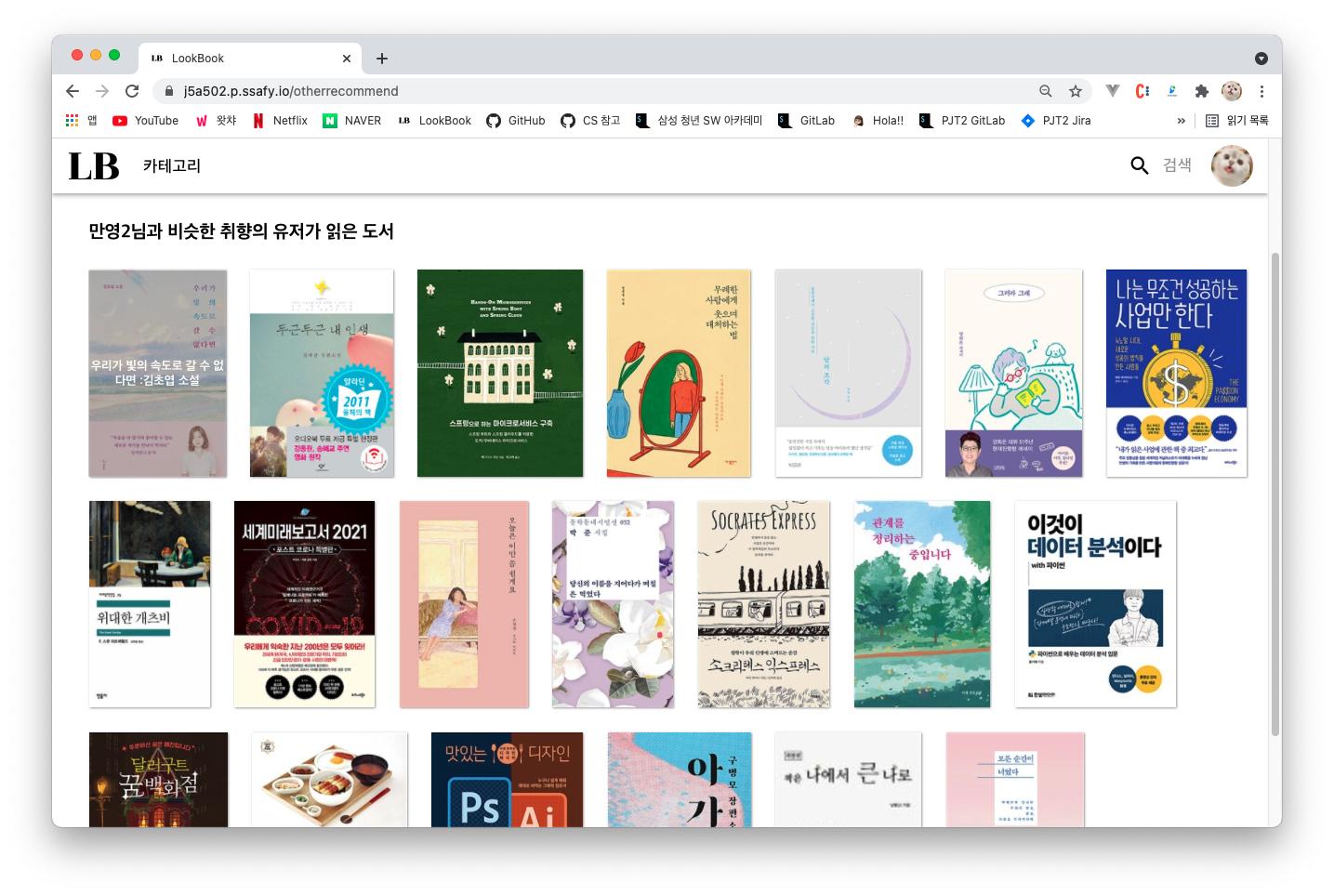
Task: Click the blue extension icon beside puzzle
Action: click(1171, 91)
